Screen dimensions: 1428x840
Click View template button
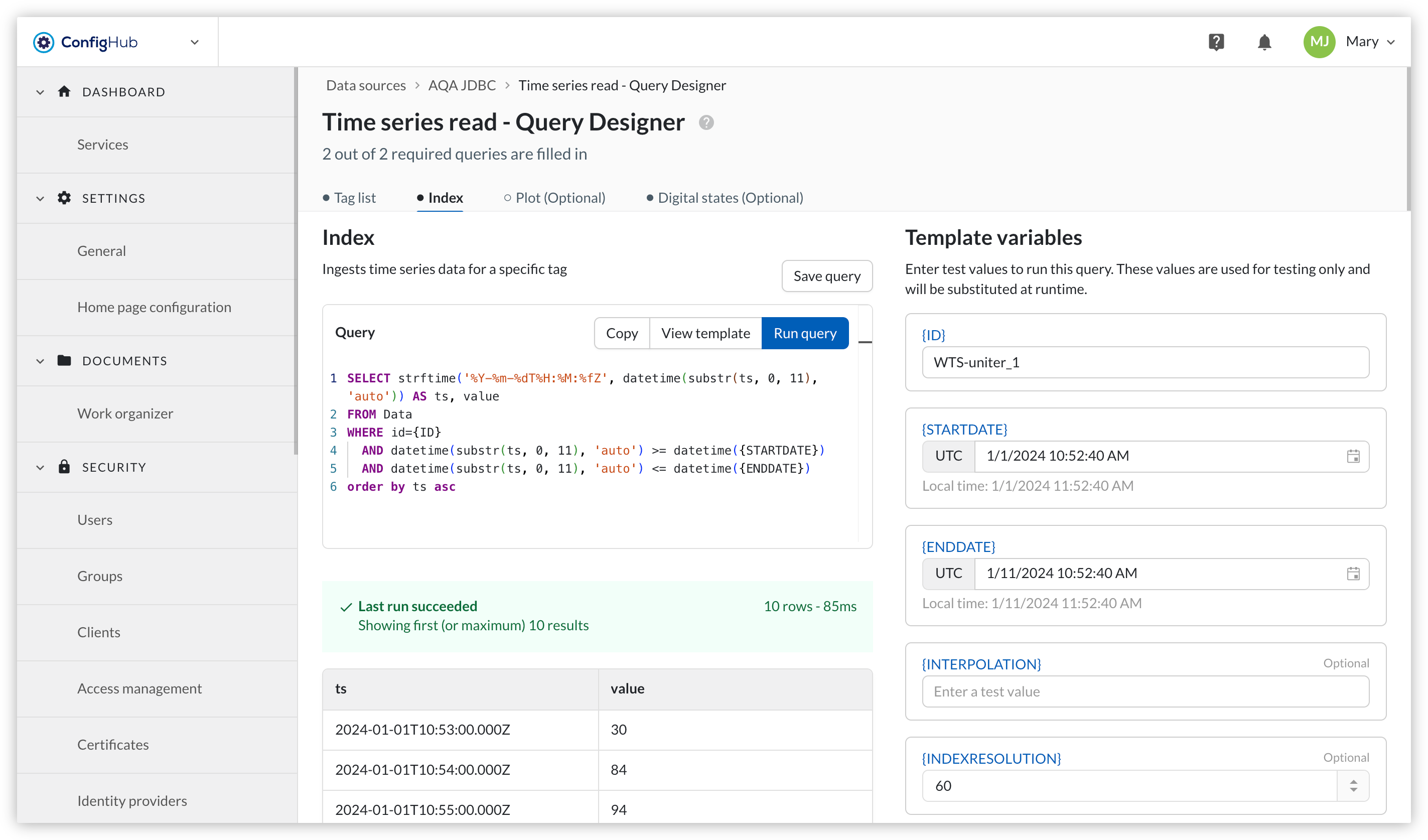tap(705, 333)
